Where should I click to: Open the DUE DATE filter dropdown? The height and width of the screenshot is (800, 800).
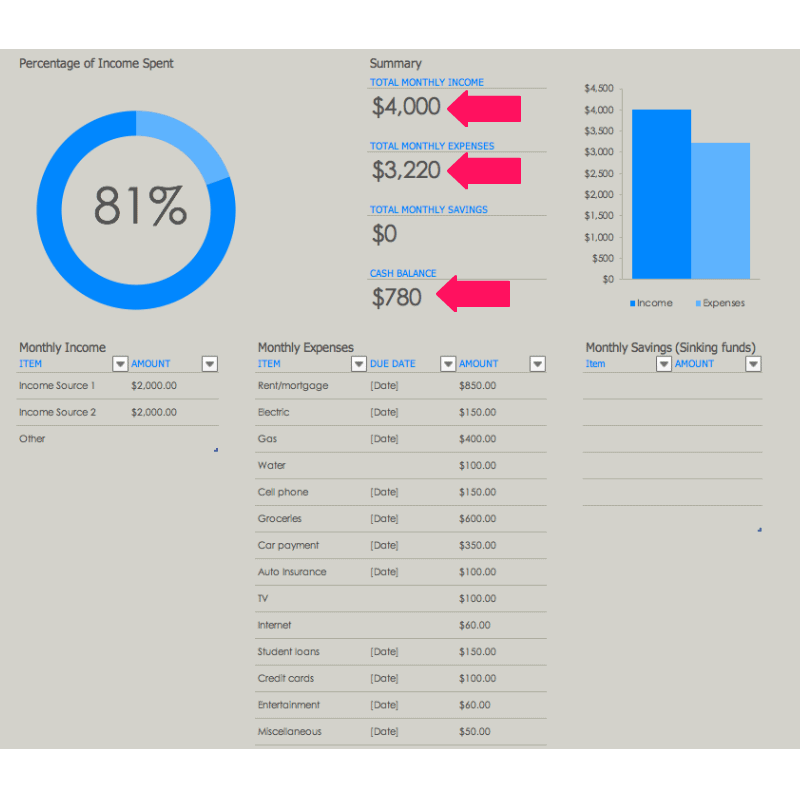448,364
